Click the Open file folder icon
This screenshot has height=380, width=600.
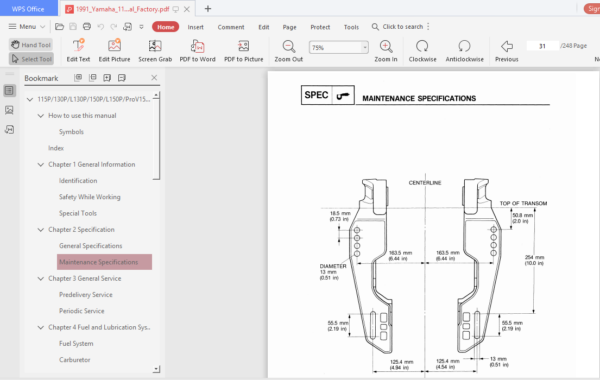click(59, 26)
